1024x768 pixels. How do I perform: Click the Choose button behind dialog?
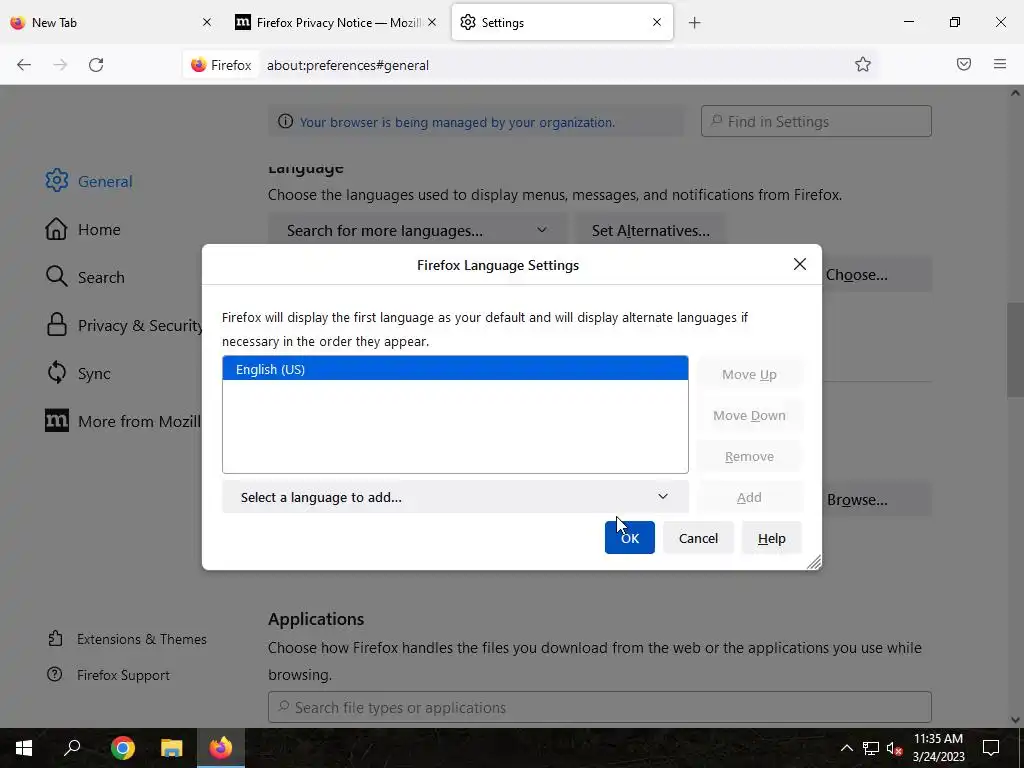(x=874, y=274)
